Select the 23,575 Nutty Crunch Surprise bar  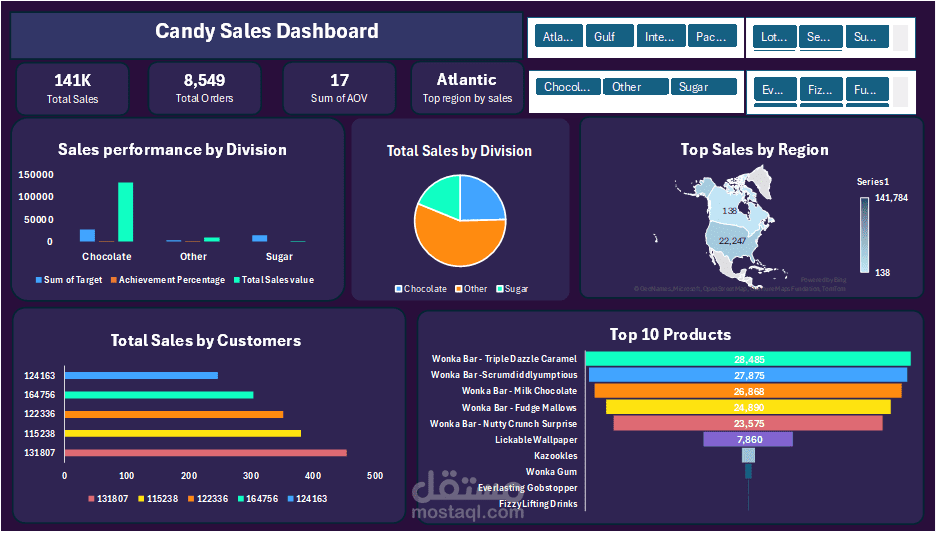coord(748,423)
